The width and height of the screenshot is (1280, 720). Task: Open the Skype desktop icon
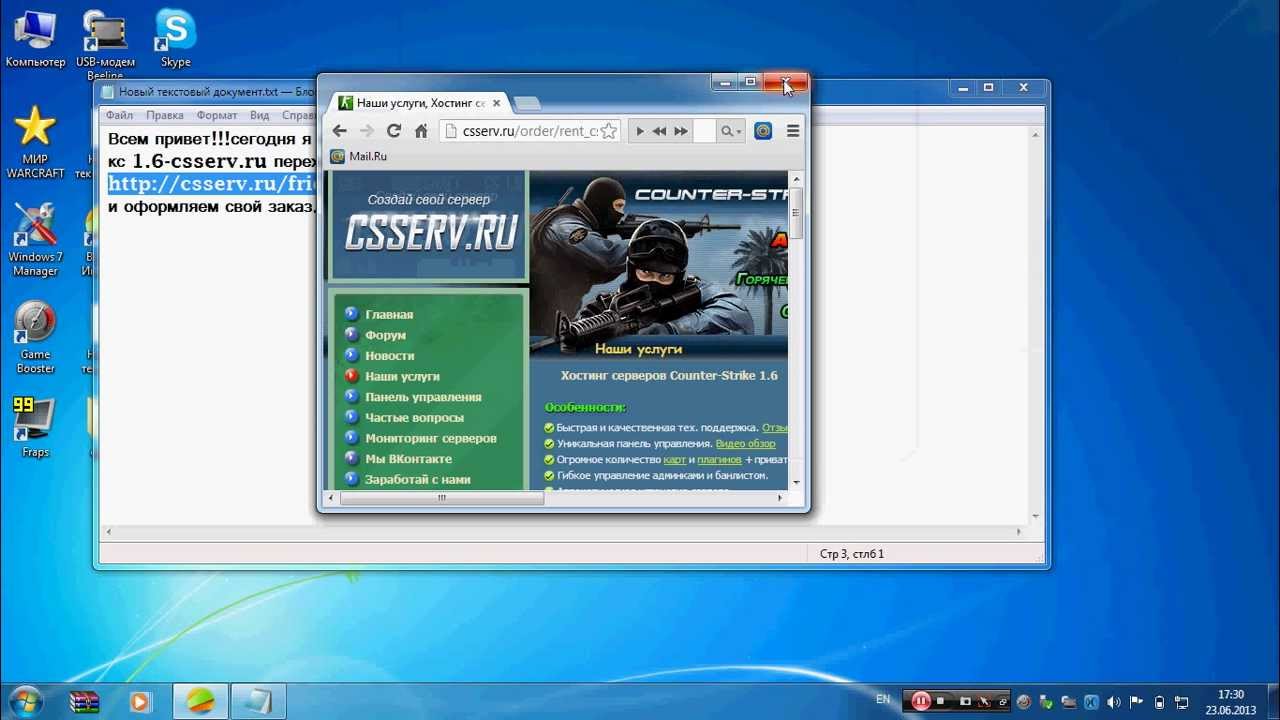pos(175,40)
